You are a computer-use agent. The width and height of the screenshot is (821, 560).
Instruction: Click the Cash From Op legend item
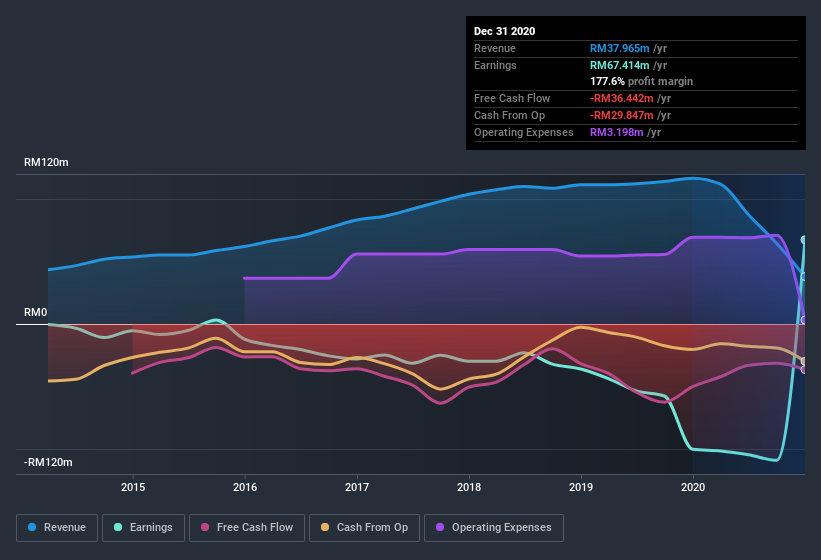pos(364,527)
